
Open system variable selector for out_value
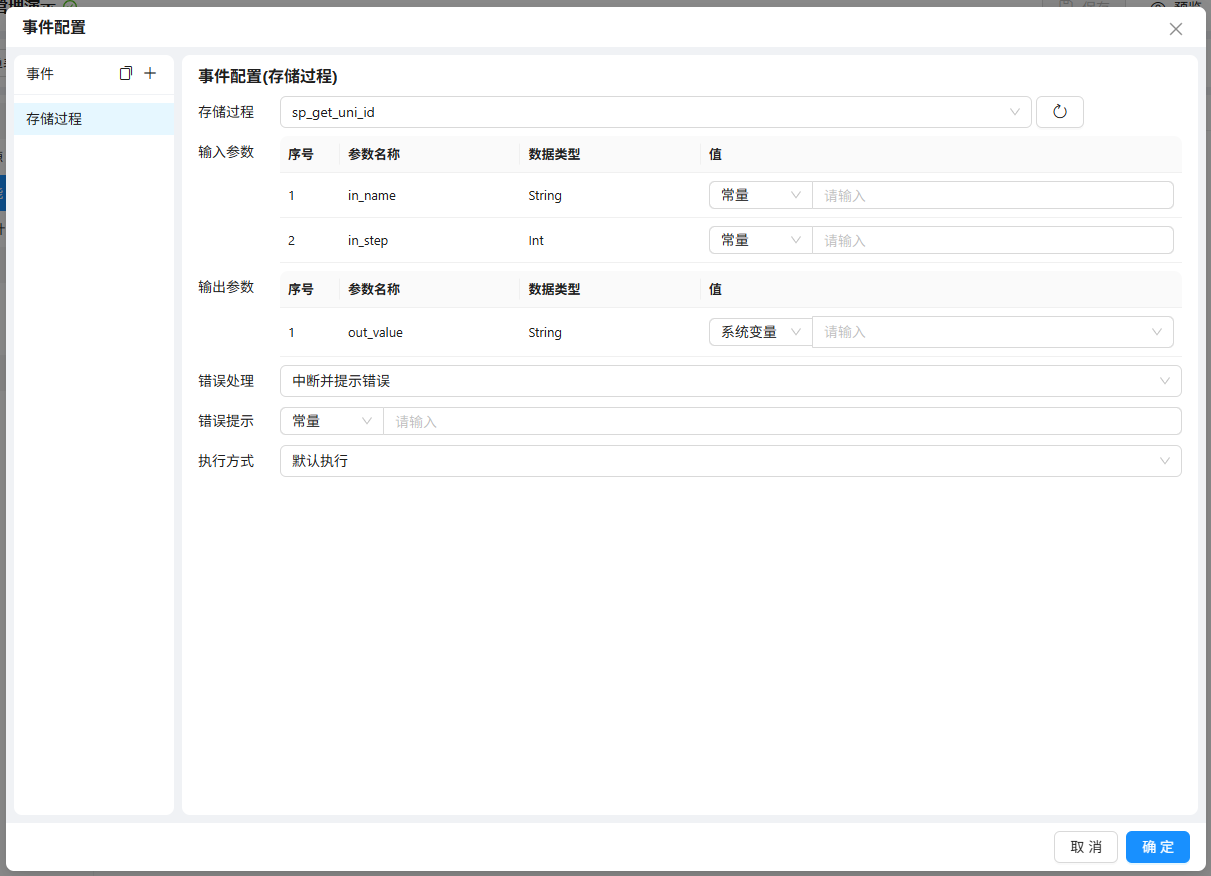pos(993,332)
